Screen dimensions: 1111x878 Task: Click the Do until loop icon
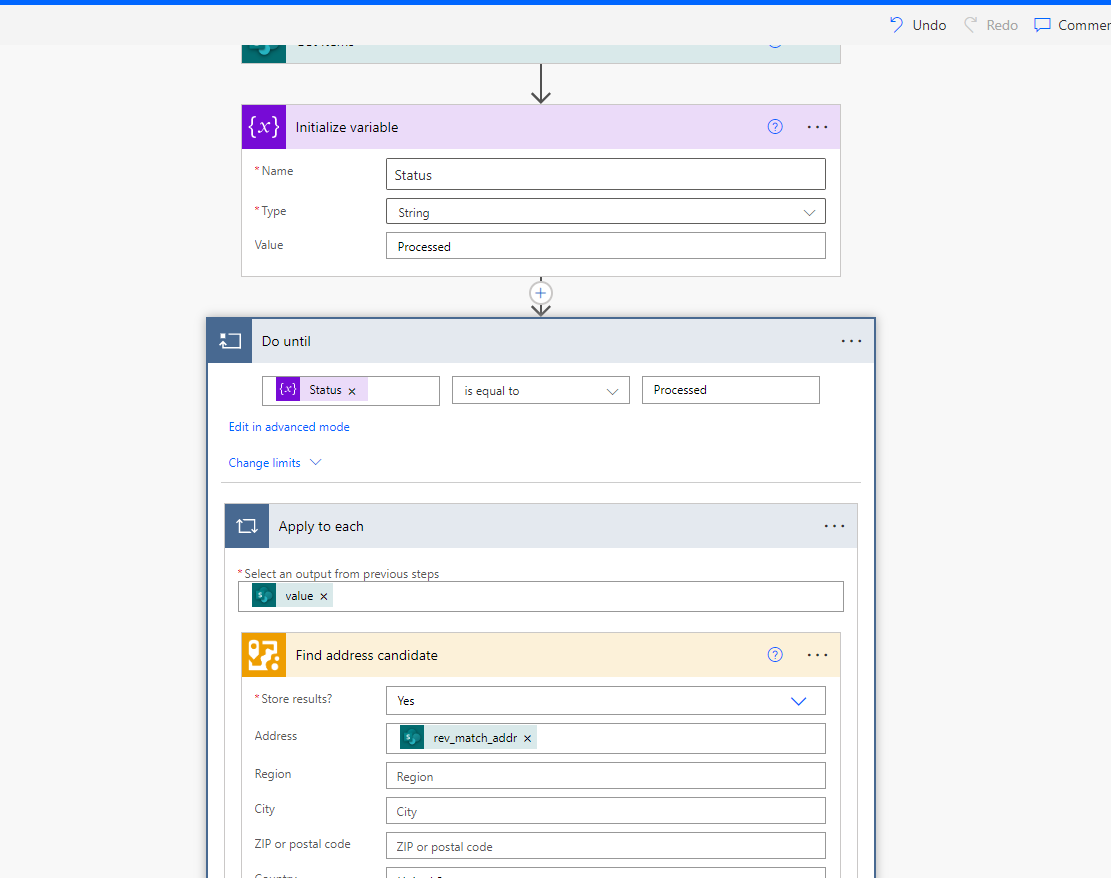(x=229, y=340)
